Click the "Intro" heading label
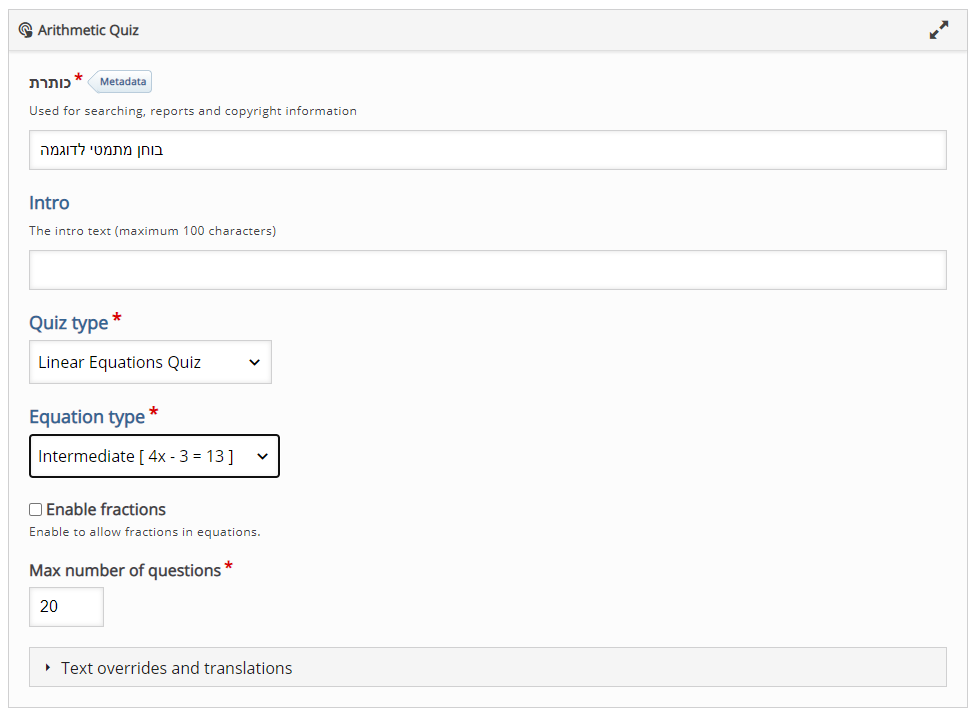Image resolution: width=974 pixels, height=714 pixels. pos(49,203)
